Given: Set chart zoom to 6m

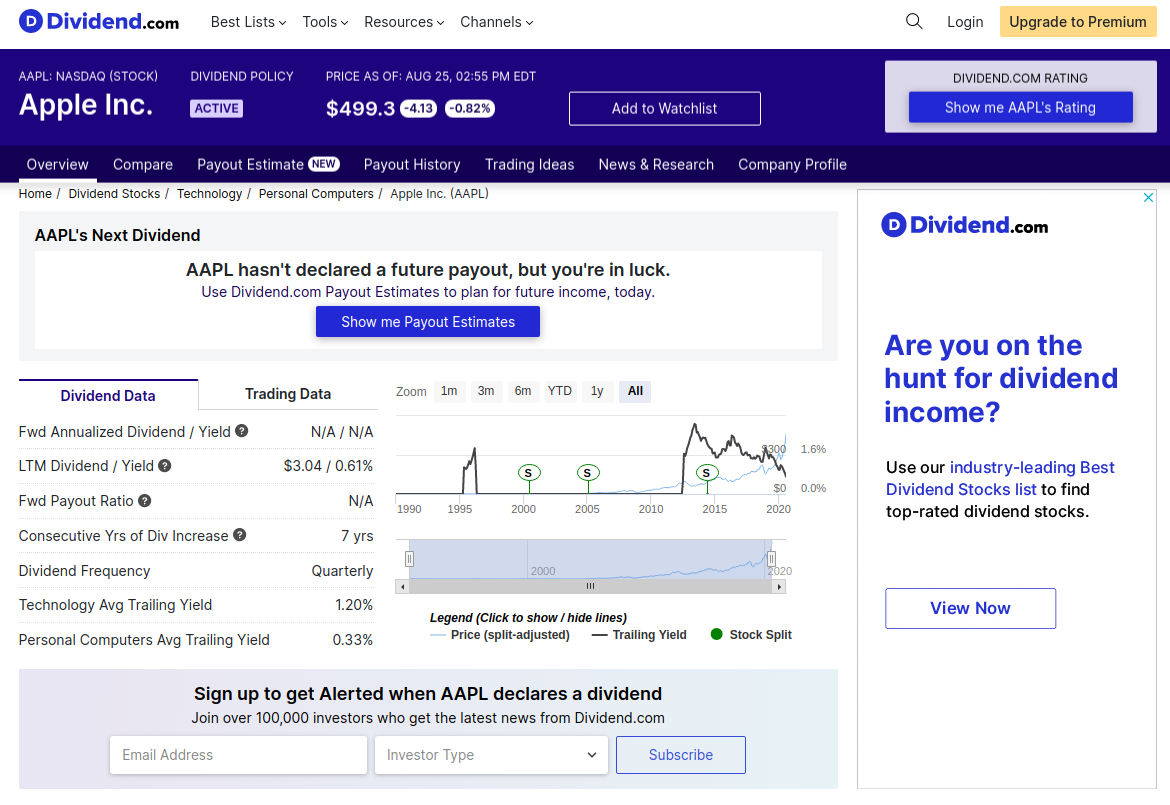Looking at the screenshot, I should pyautogui.click(x=523, y=391).
